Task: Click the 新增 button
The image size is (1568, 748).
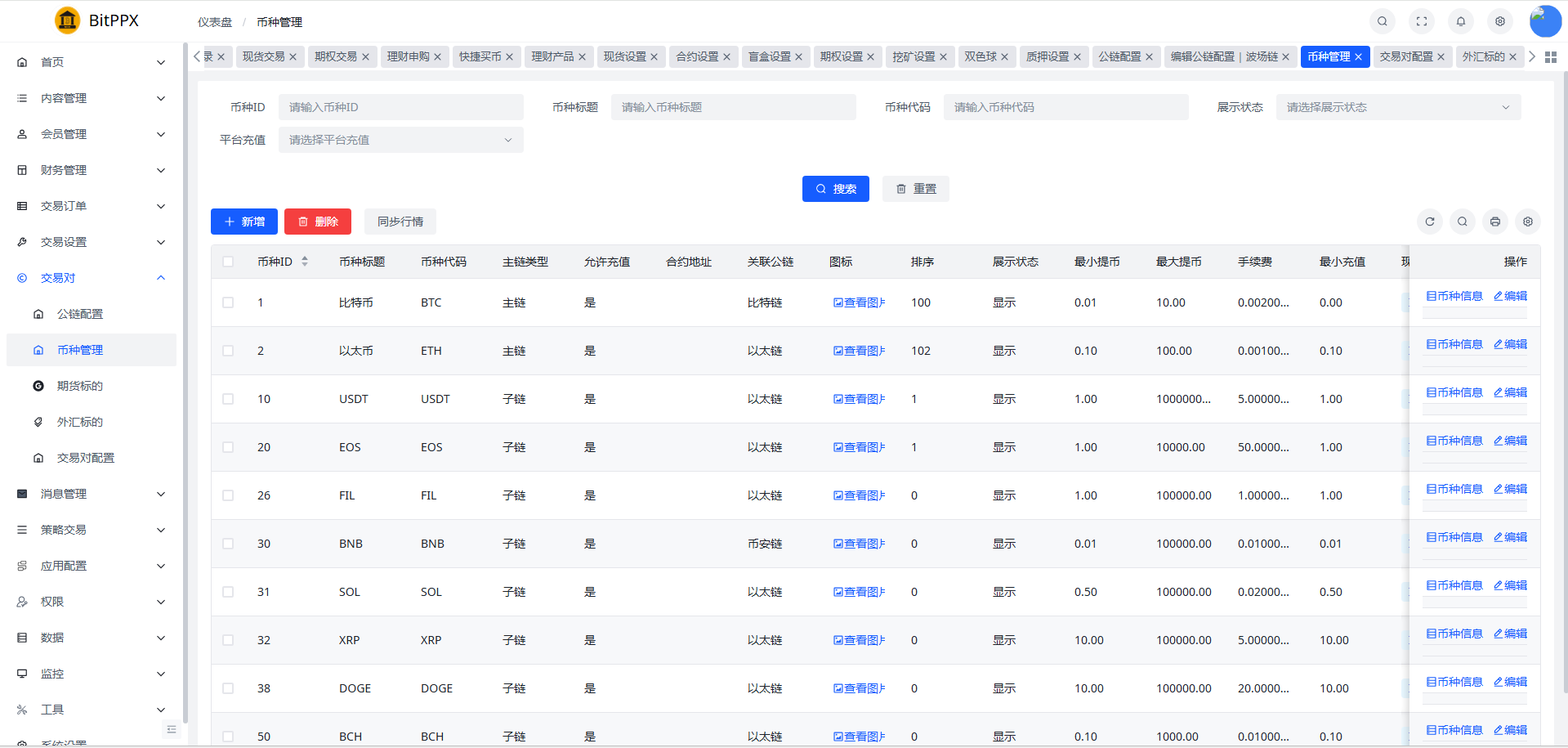Action: [243, 222]
